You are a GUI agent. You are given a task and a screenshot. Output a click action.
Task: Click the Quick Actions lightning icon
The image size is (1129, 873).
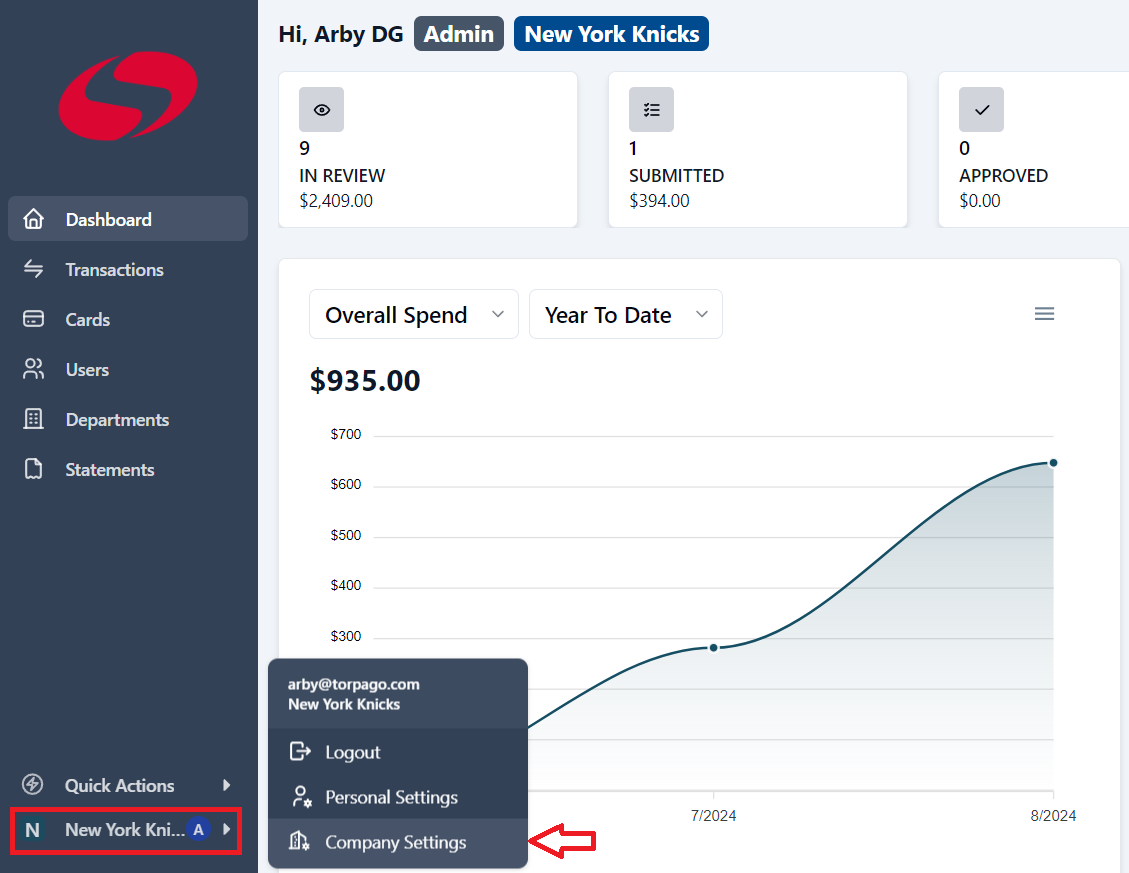pyautogui.click(x=32, y=784)
